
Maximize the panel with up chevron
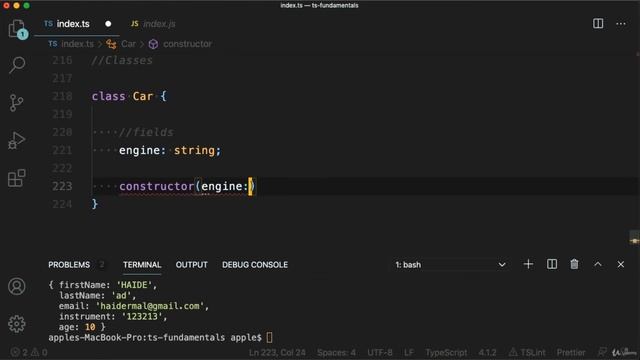(598, 264)
